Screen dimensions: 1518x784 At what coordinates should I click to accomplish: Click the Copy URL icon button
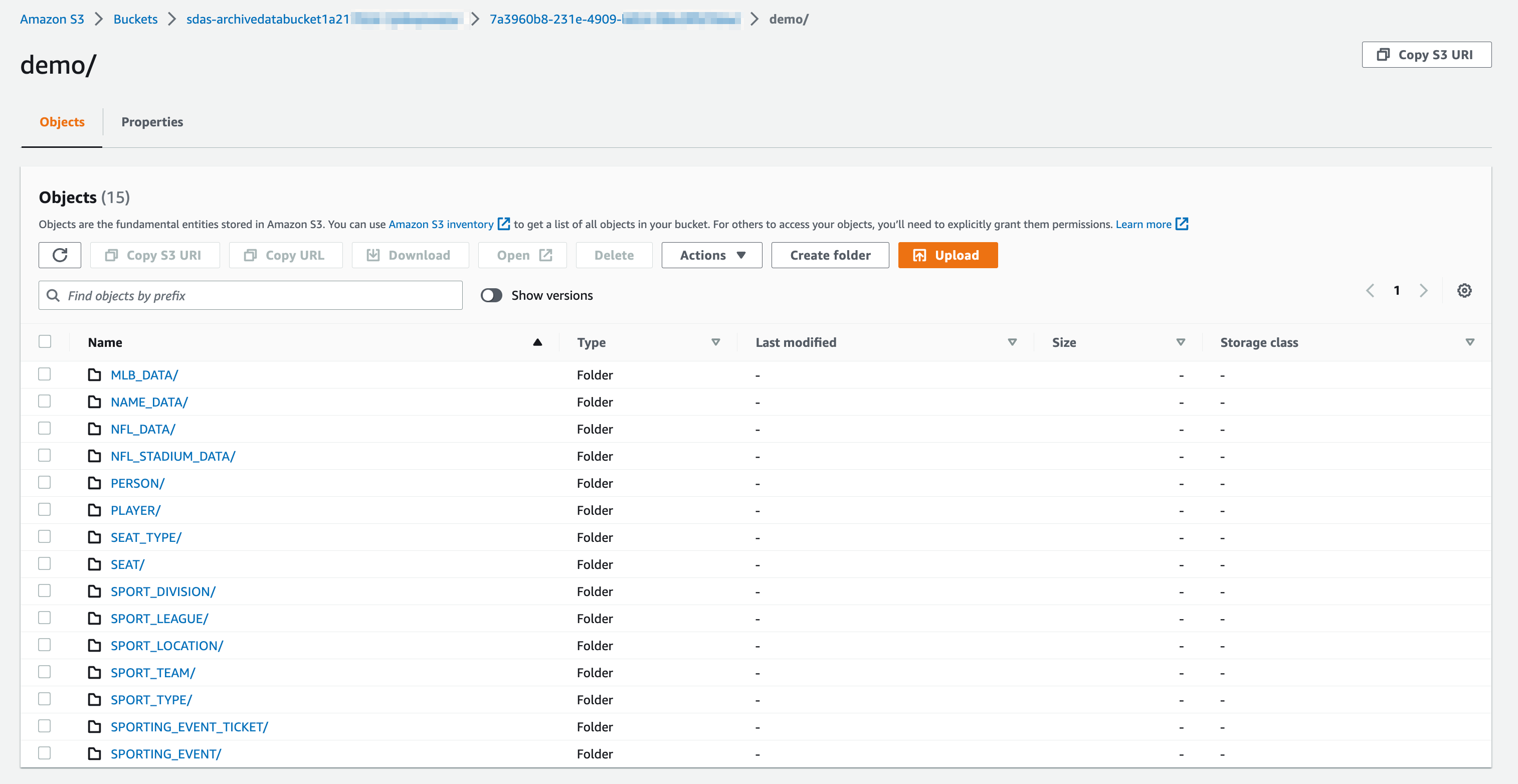coord(251,255)
